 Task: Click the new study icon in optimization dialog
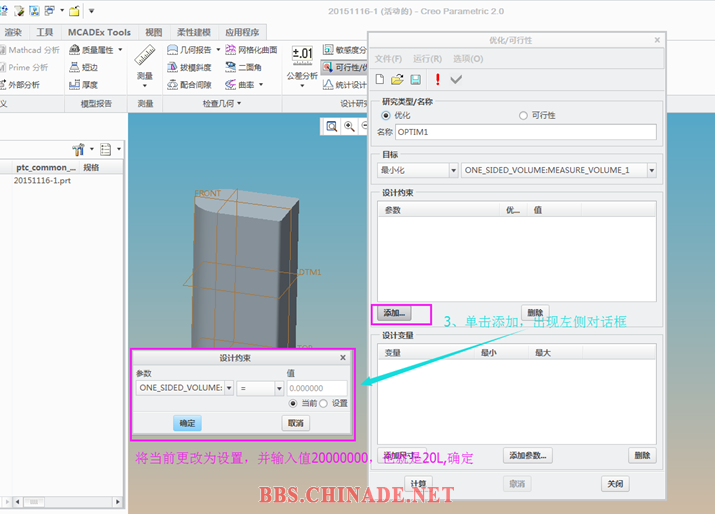379,79
